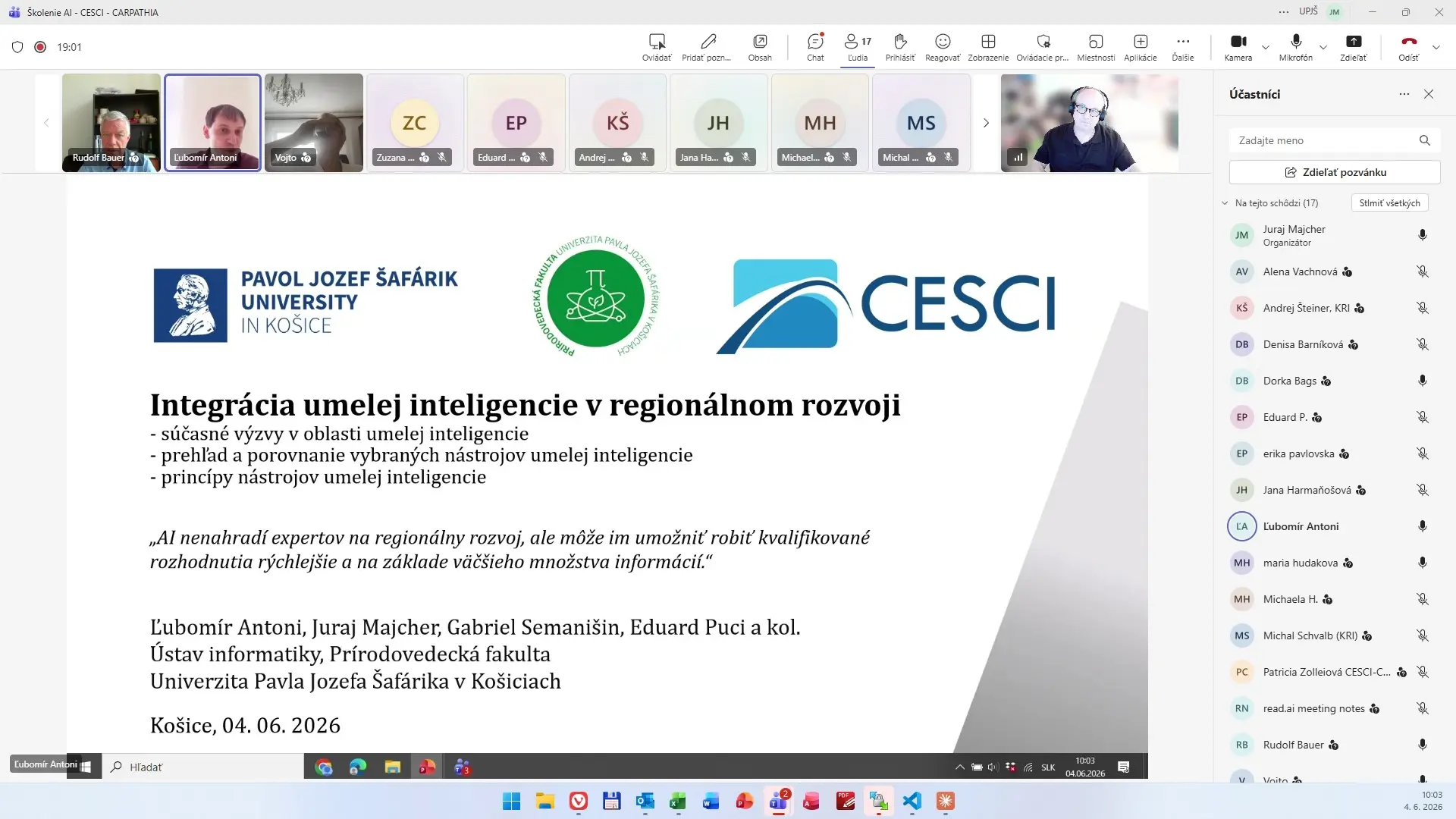Click the recording indicator icon
Screen dimensions: 1456x819
click(40, 47)
